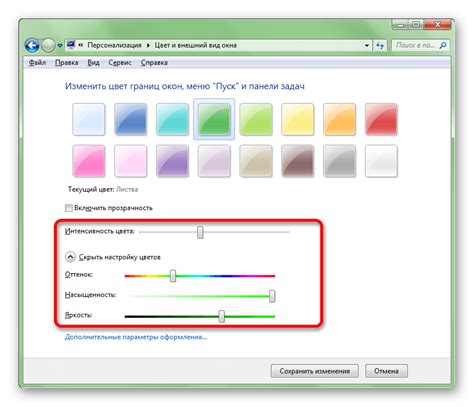Select the red color swatch
Image resolution: width=474 pixels, height=407 pixels.
click(x=381, y=119)
